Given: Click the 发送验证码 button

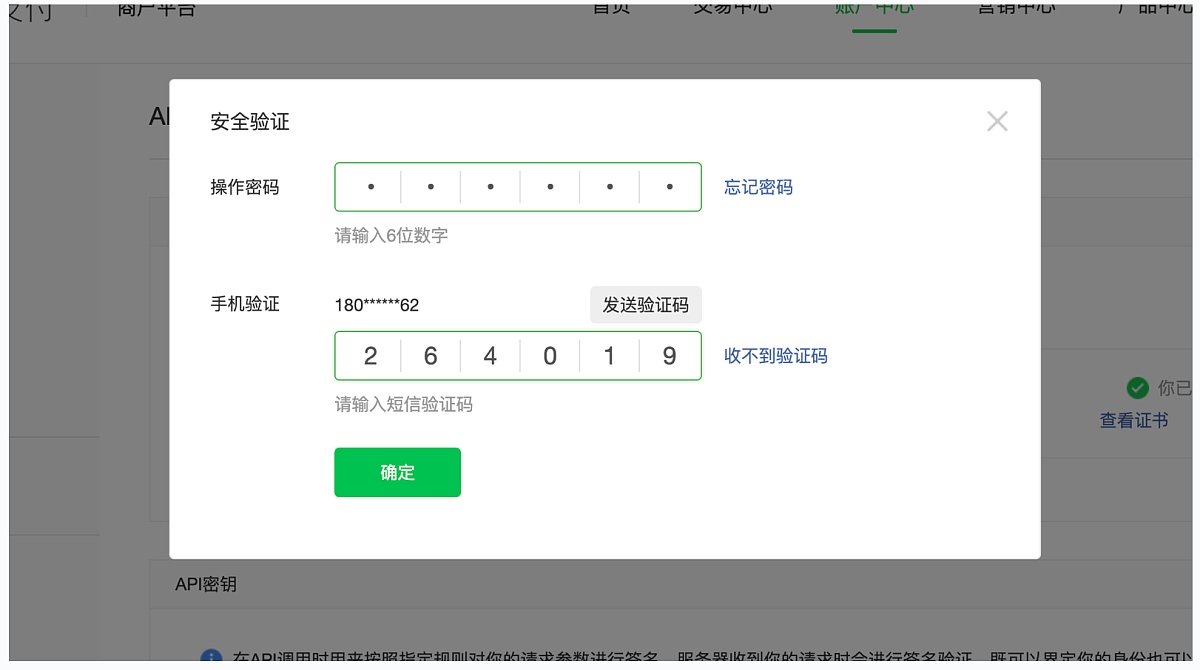Looking at the screenshot, I should pos(646,305).
